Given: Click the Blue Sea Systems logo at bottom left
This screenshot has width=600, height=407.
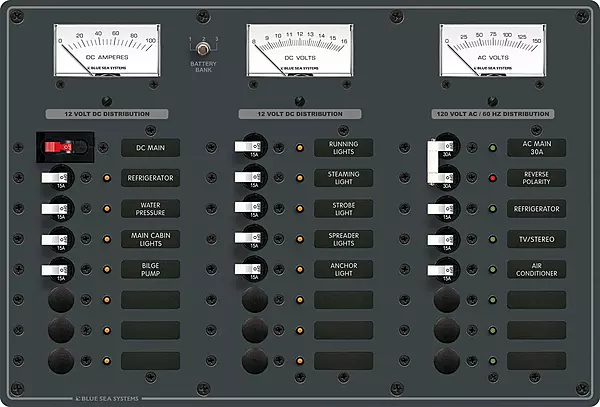Looking at the screenshot, I should (100, 398).
